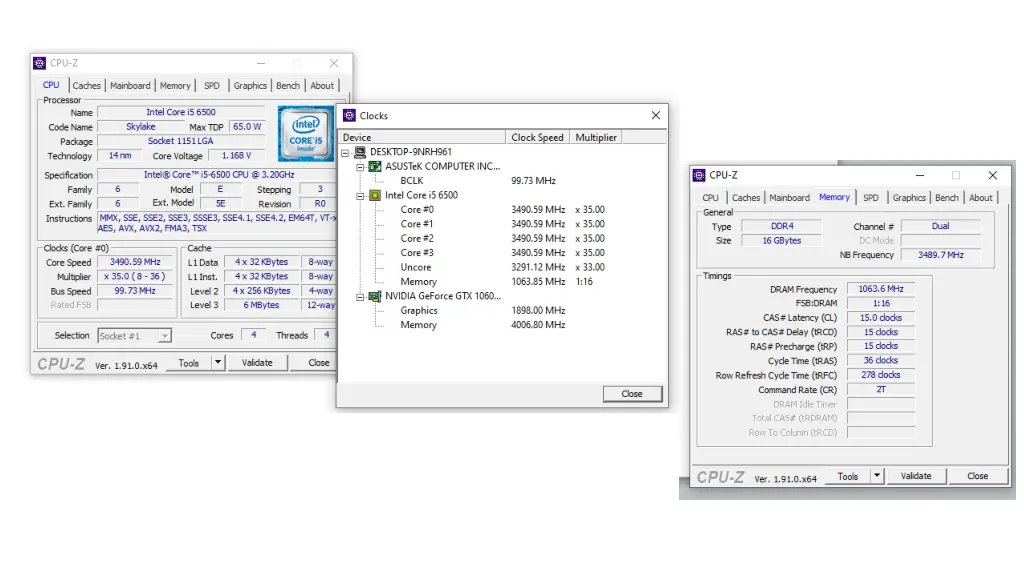Collapse the Intel Core i5 6500 tree node
The image size is (1024, 576).
point(360,196)
